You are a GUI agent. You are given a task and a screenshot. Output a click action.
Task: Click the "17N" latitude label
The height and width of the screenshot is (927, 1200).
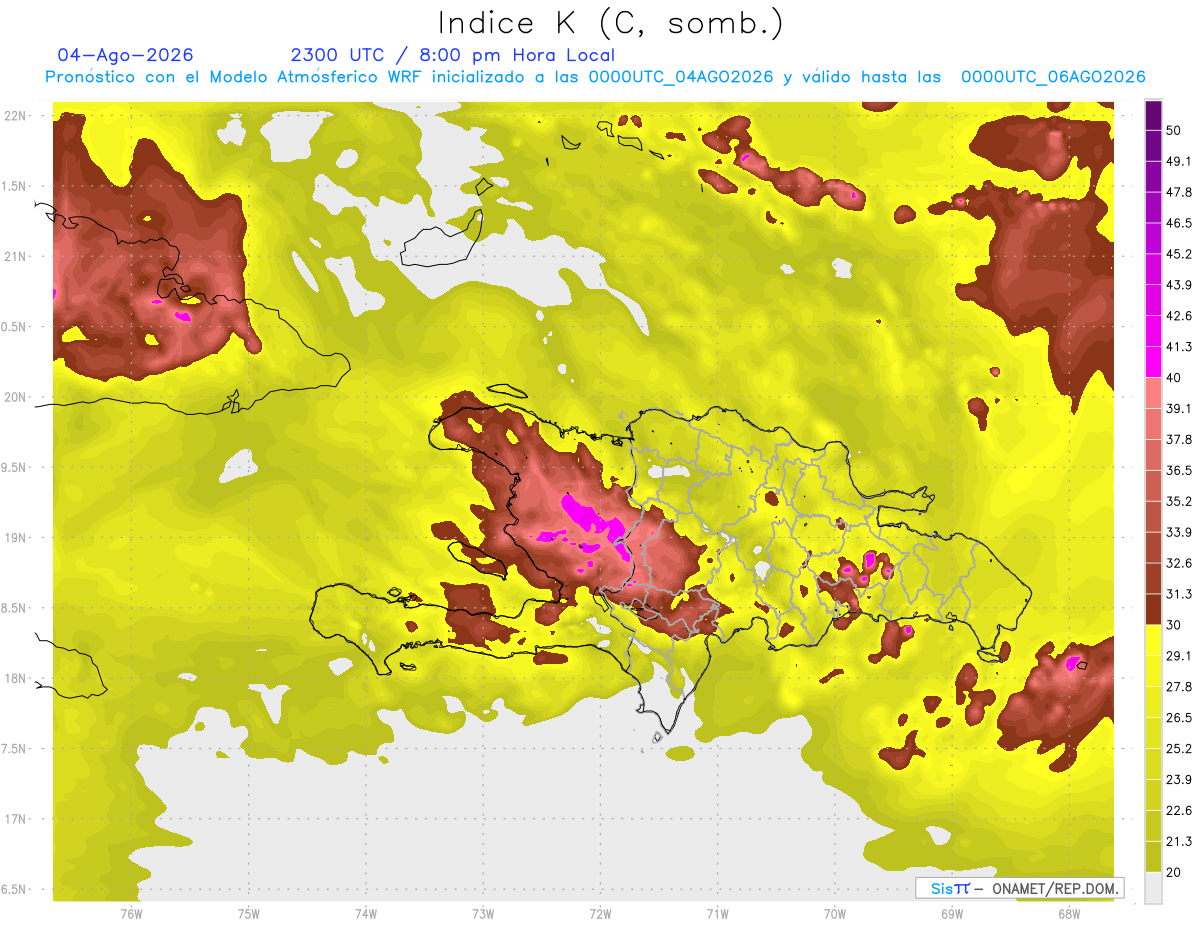click(x=16, y=819)
